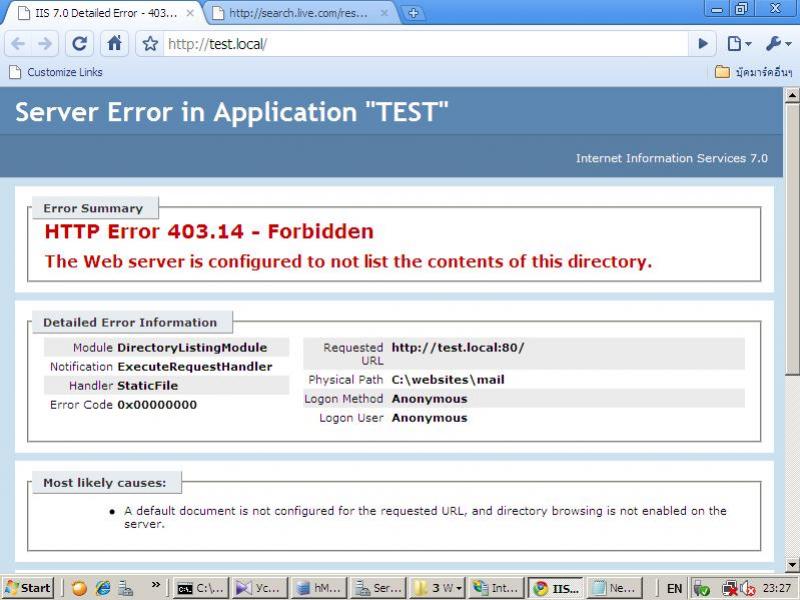800x600 pixels.
Task: Go forward using the forward arrow
Action: (x=45, y=44)
